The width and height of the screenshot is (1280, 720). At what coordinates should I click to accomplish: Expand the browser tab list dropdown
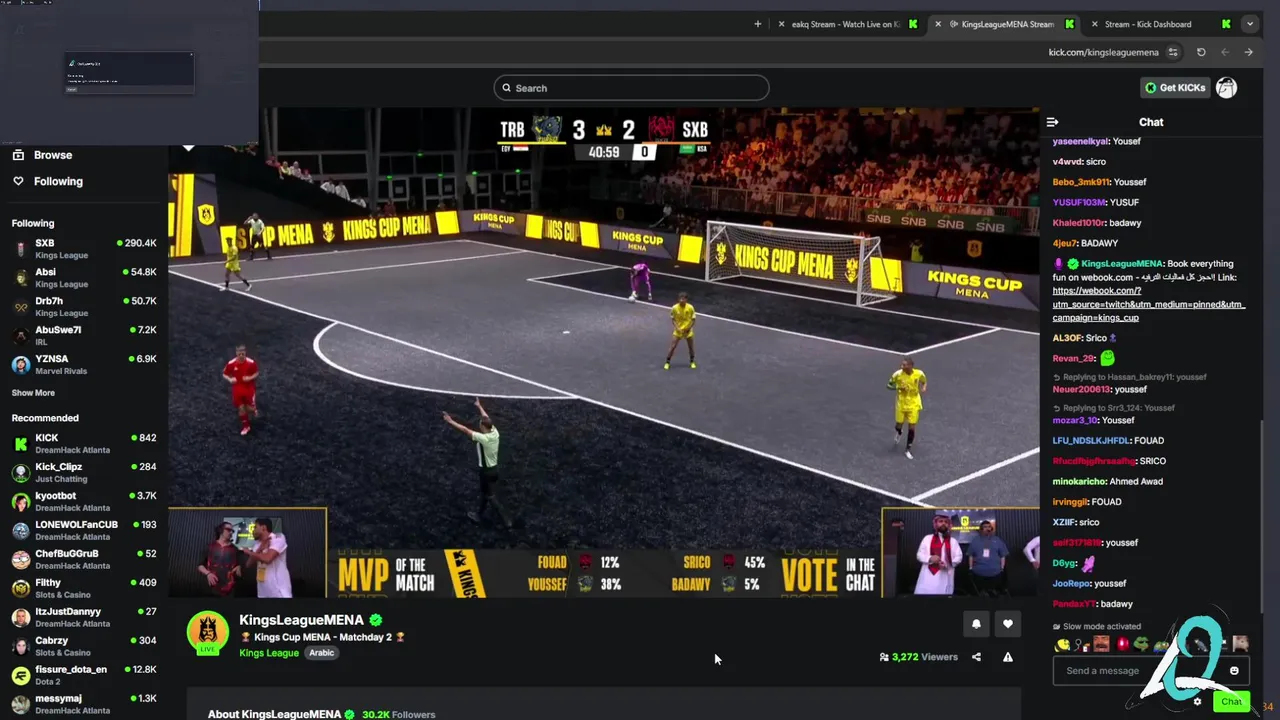click(1249, 24)
